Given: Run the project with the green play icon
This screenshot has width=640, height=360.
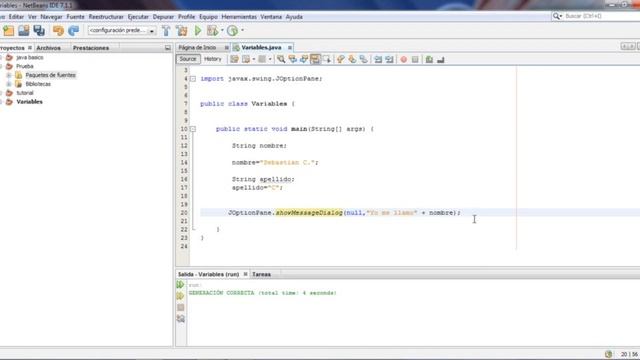Looking at the screenshot, I should tap(198, 31).
